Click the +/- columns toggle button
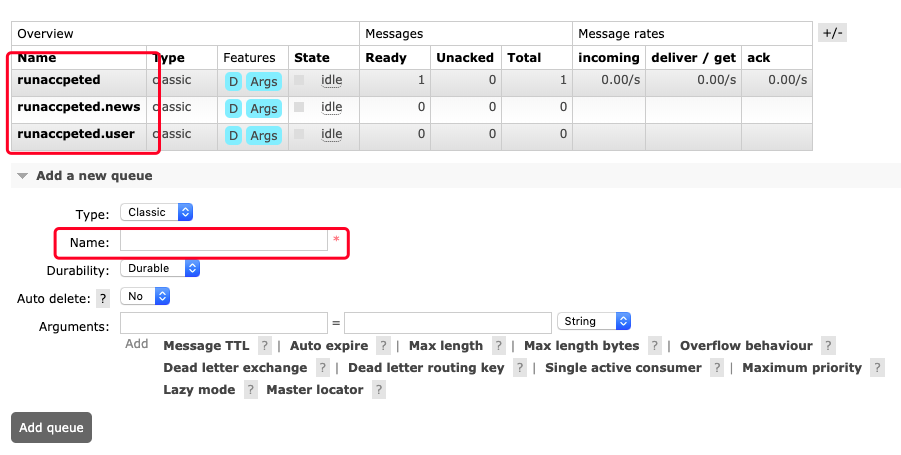 (x=832, y=33)
